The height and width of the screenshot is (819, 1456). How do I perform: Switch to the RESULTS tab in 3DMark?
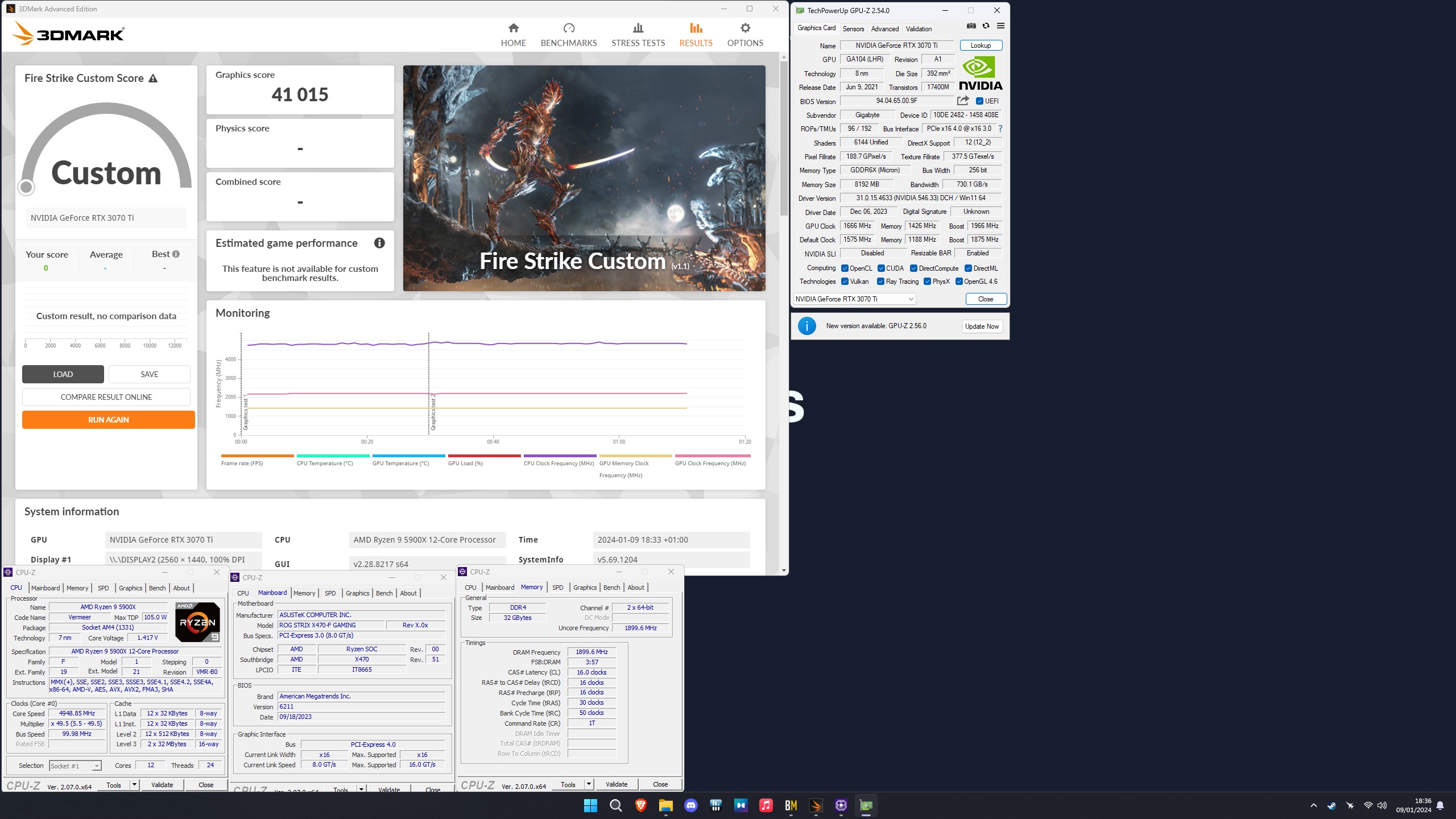696,35
